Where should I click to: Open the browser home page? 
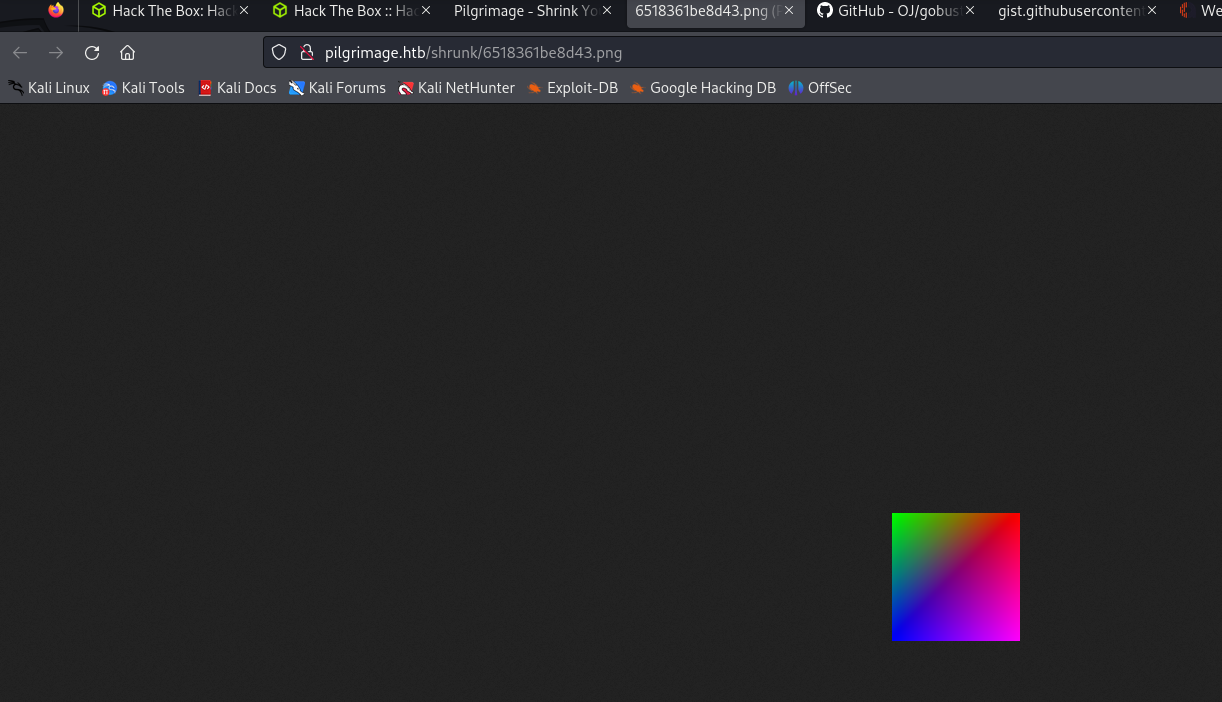tap(127, 53)
